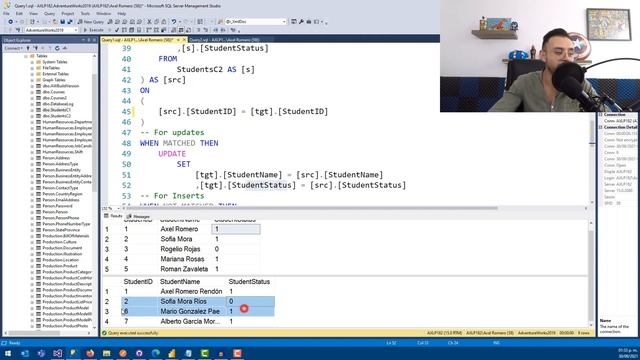Open Firefox from the taskbar

click(x=90, y=353)
